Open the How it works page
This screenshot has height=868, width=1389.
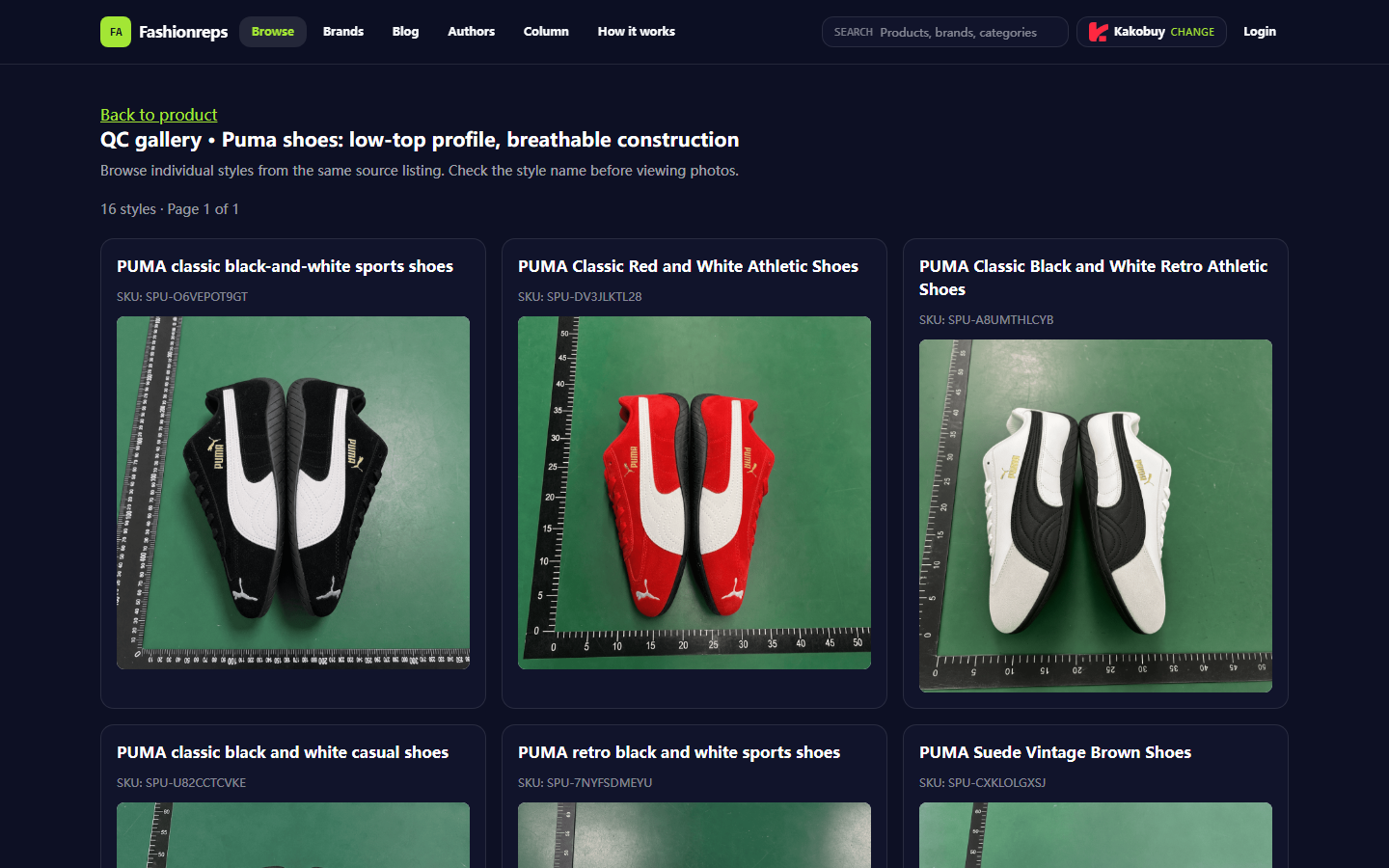(637, 32)
